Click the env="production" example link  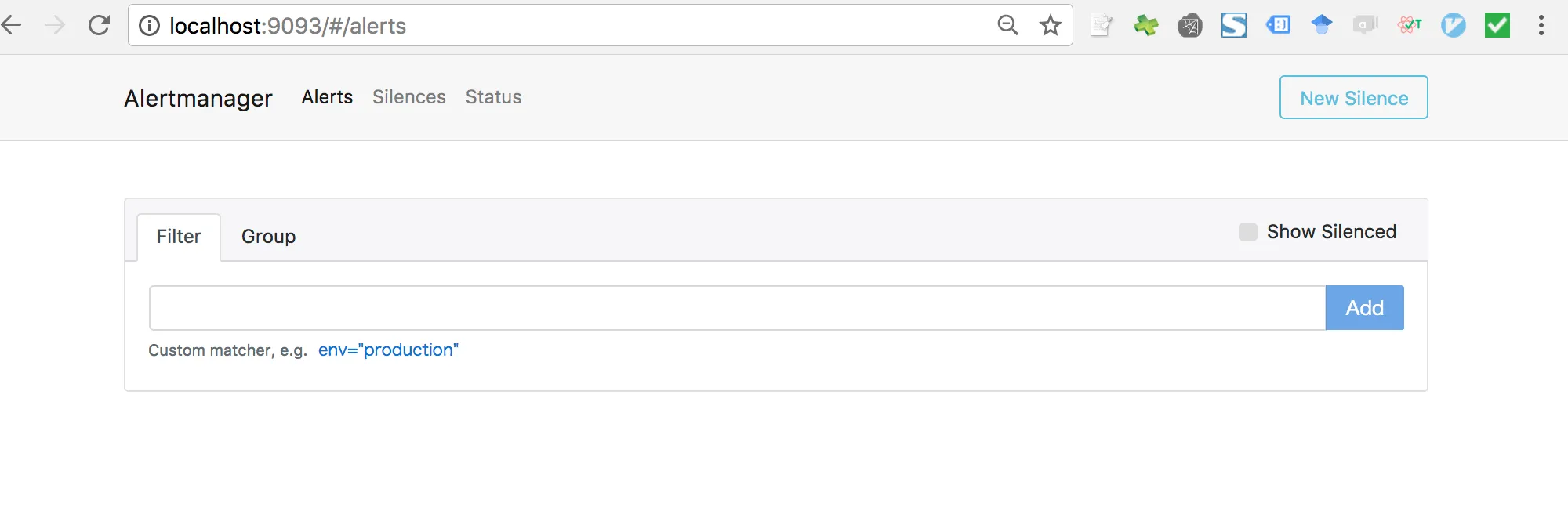point(388,350)
